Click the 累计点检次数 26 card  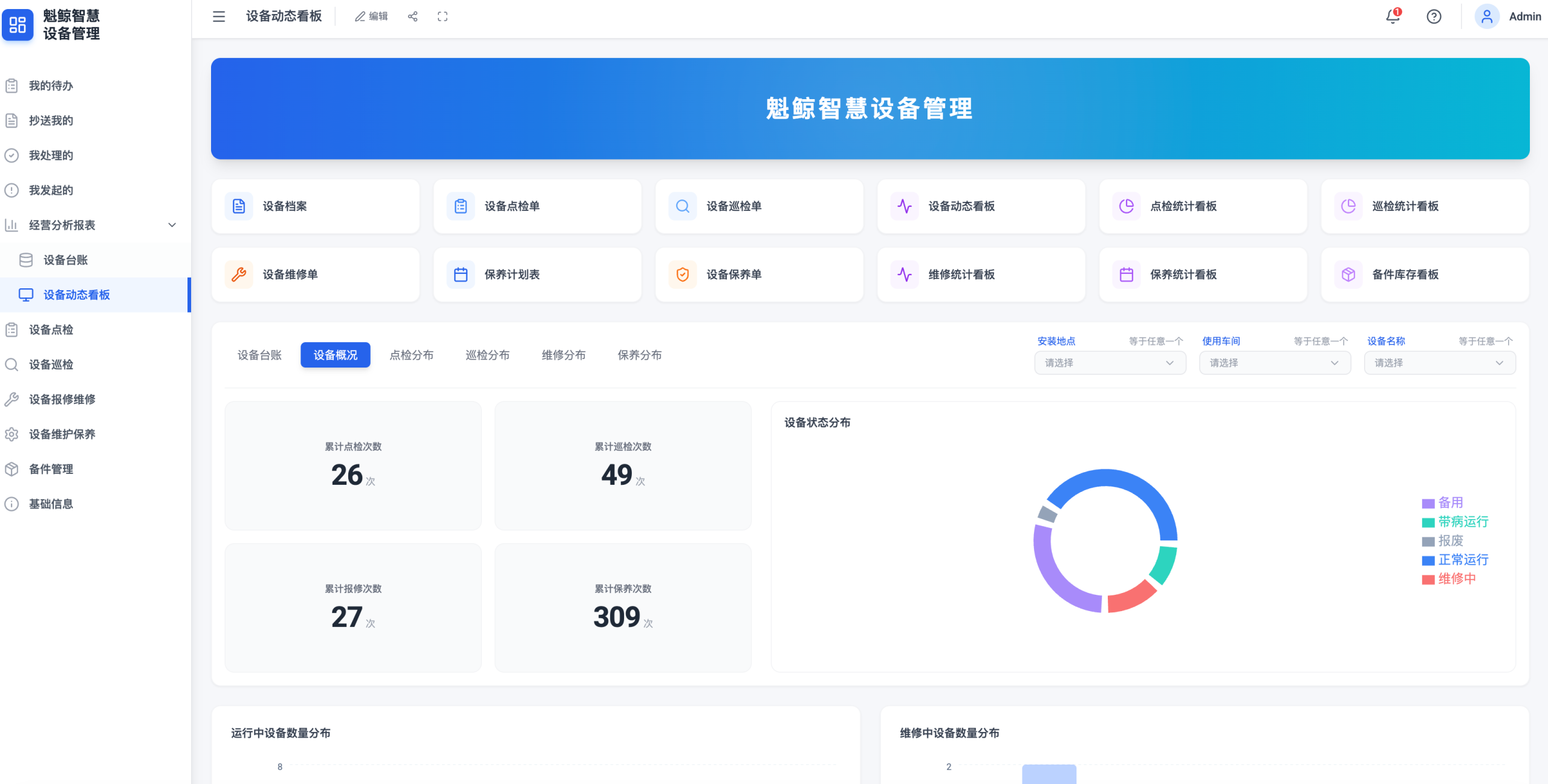pos(353,465)
